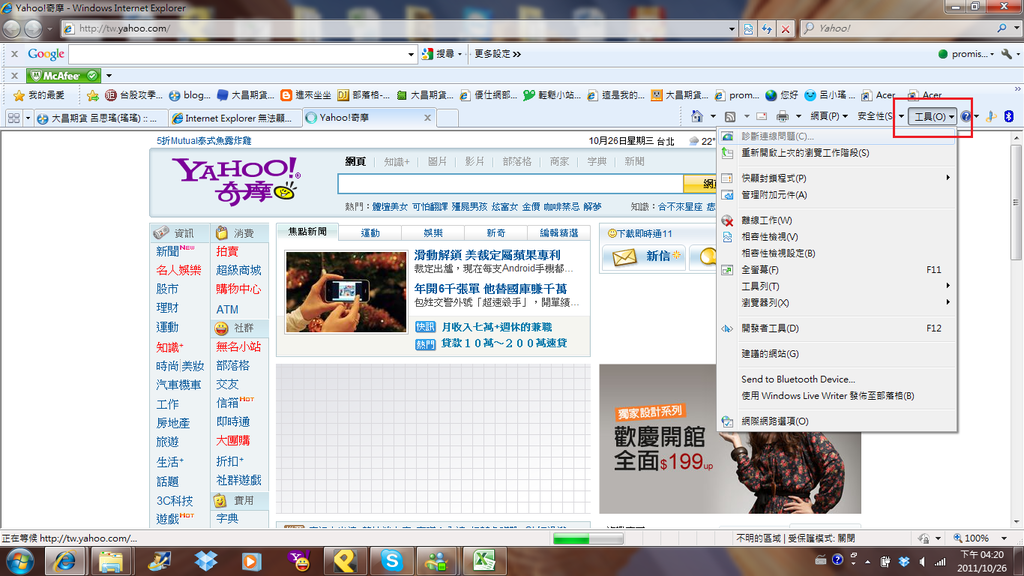The width and height of the screenshot is (1024, 576).
Task: Click the iPhone news thumbnail image
Action: pyautogui.click(x=346, y=292)
